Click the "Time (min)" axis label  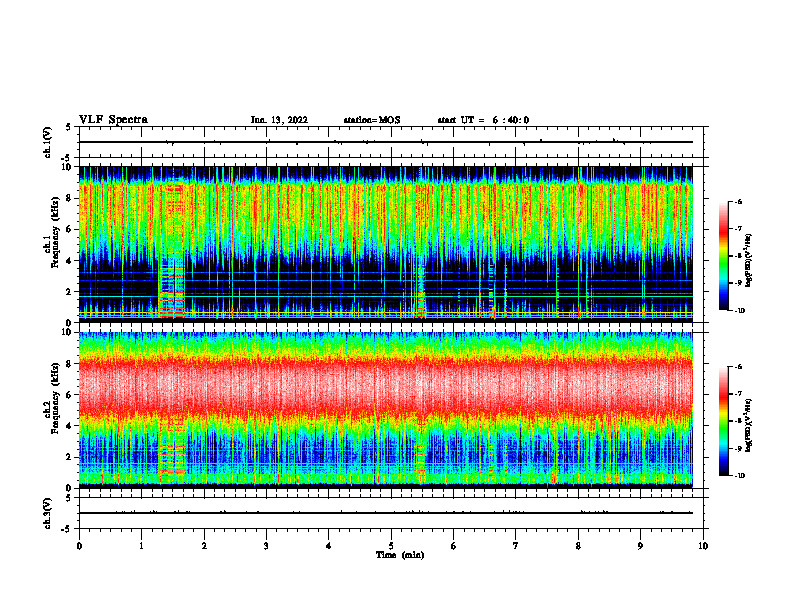pyautogui.click(x=400, y=555)
